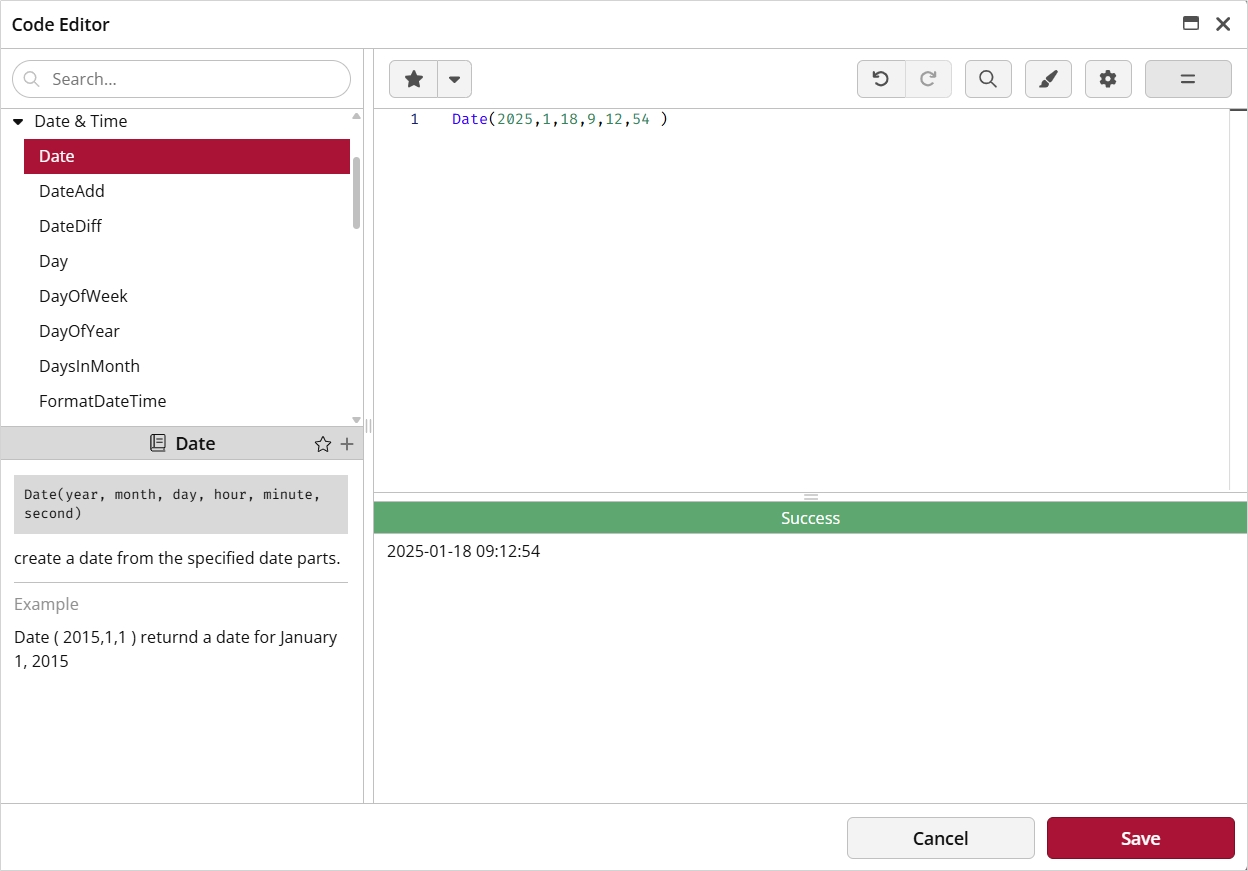The image size is (1248, 871).
Task: Click the favorites star toolbar button
Action: click(x=413, y=79)
